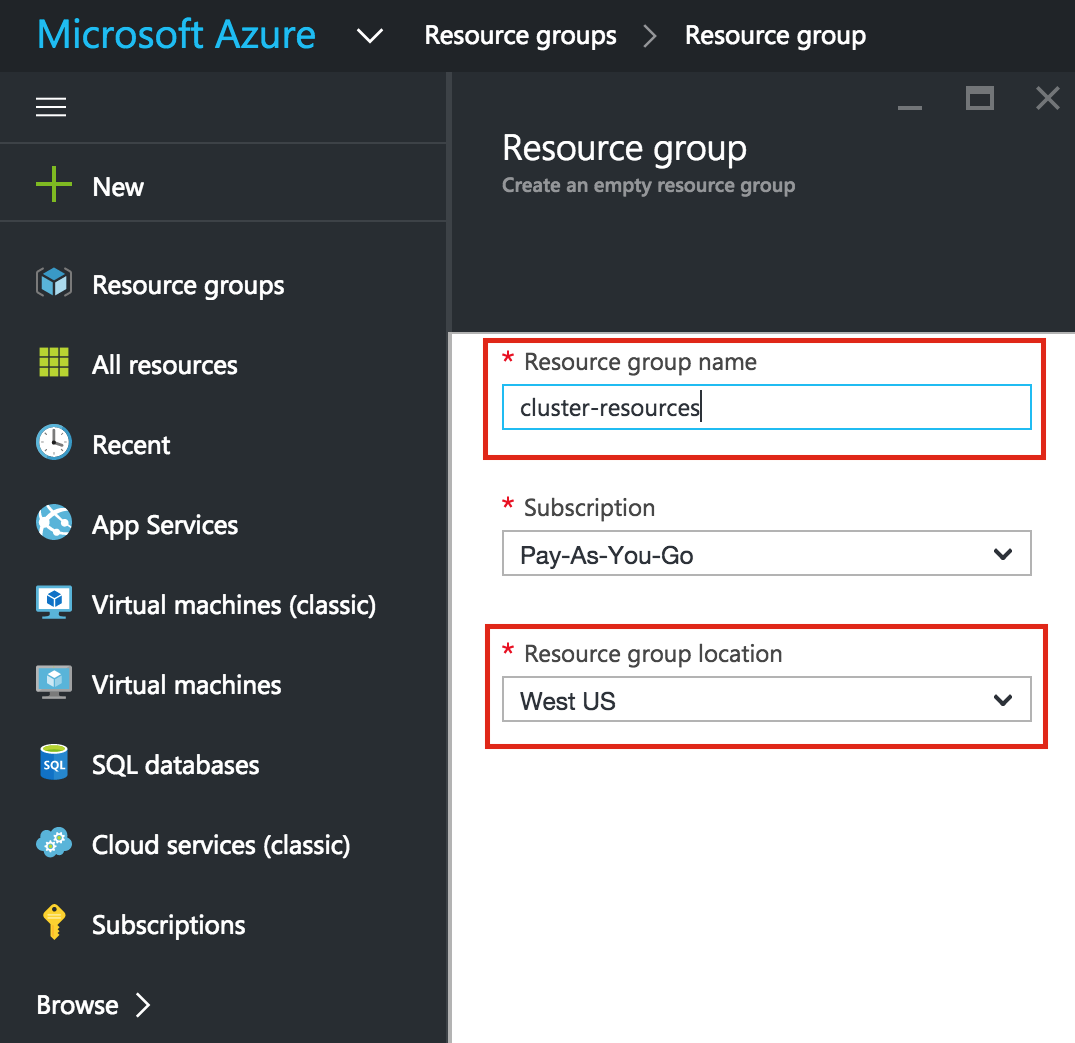Click Browse link at sidebar bottom
This screenshot has width=1075, height=1043.
[x=77, y=1005]
